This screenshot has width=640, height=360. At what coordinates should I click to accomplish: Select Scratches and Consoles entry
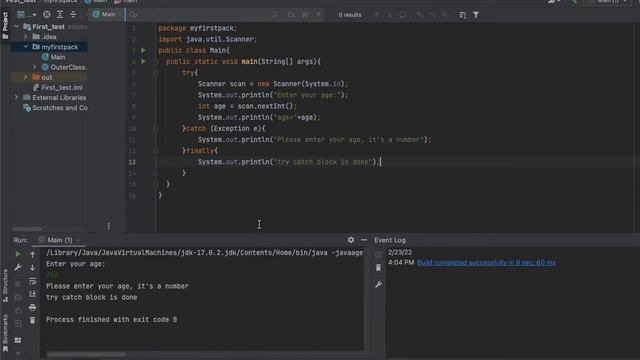(56, 108)
